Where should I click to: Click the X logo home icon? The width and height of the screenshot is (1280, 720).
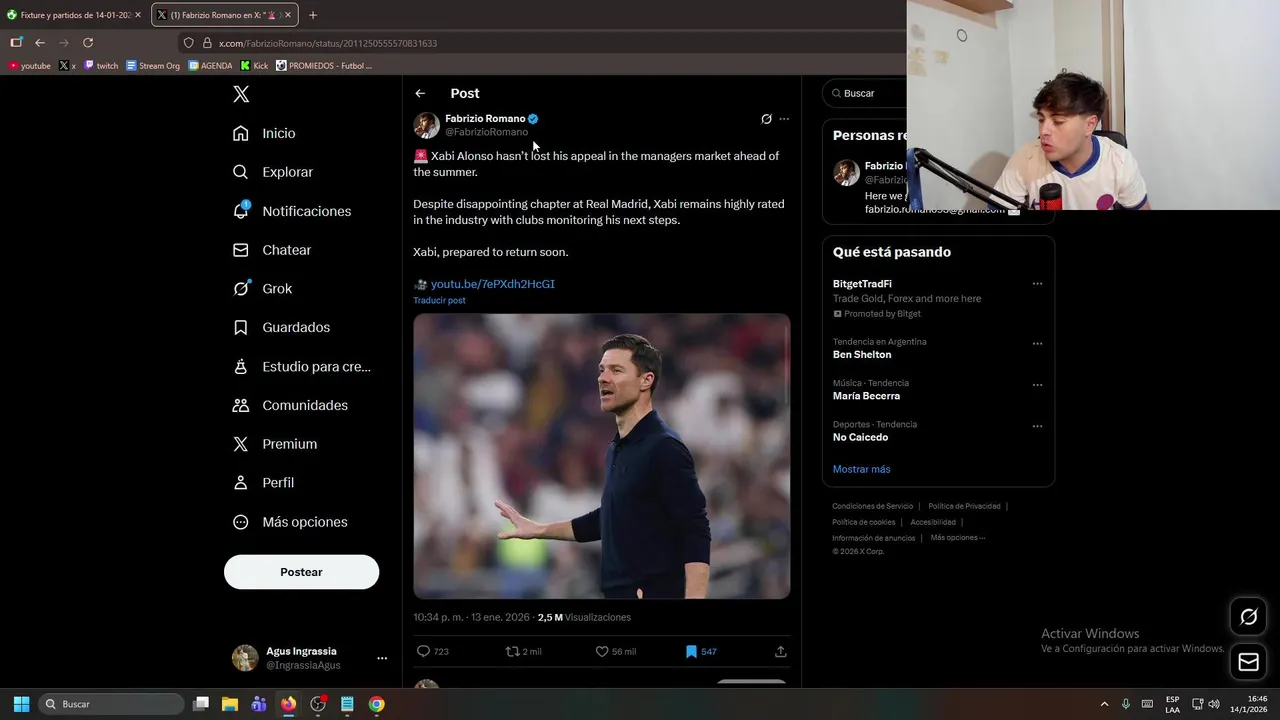pyautogui.click(x=241, y=94)
